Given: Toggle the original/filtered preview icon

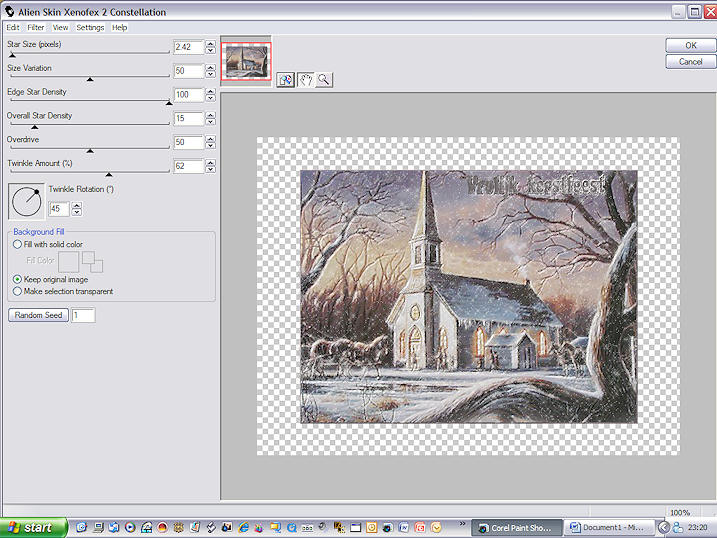Looking at the screenshot, I should [x=286, y=80].
